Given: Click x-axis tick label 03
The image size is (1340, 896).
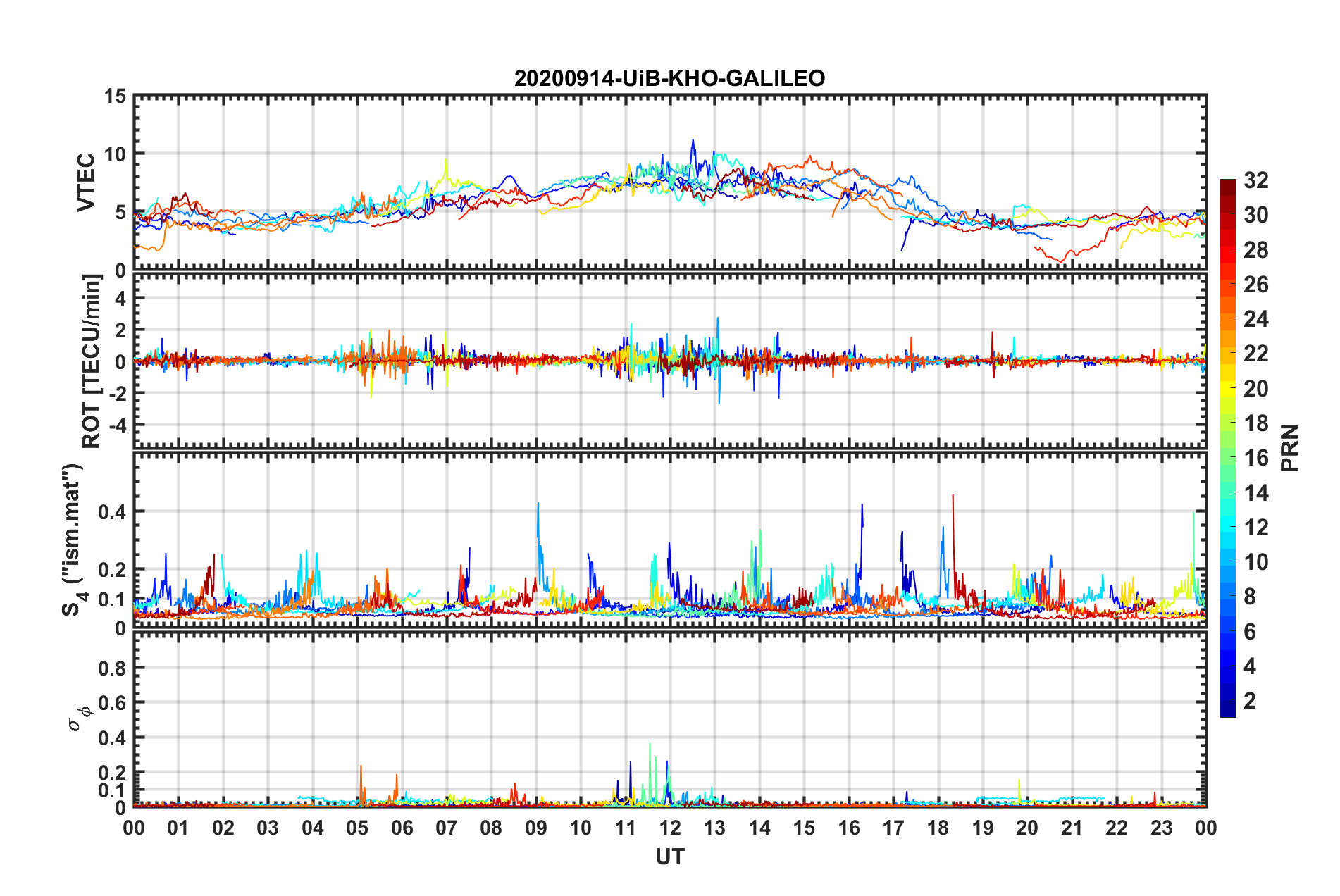Looking at the screenshot, I should click(x=268, y=828).
